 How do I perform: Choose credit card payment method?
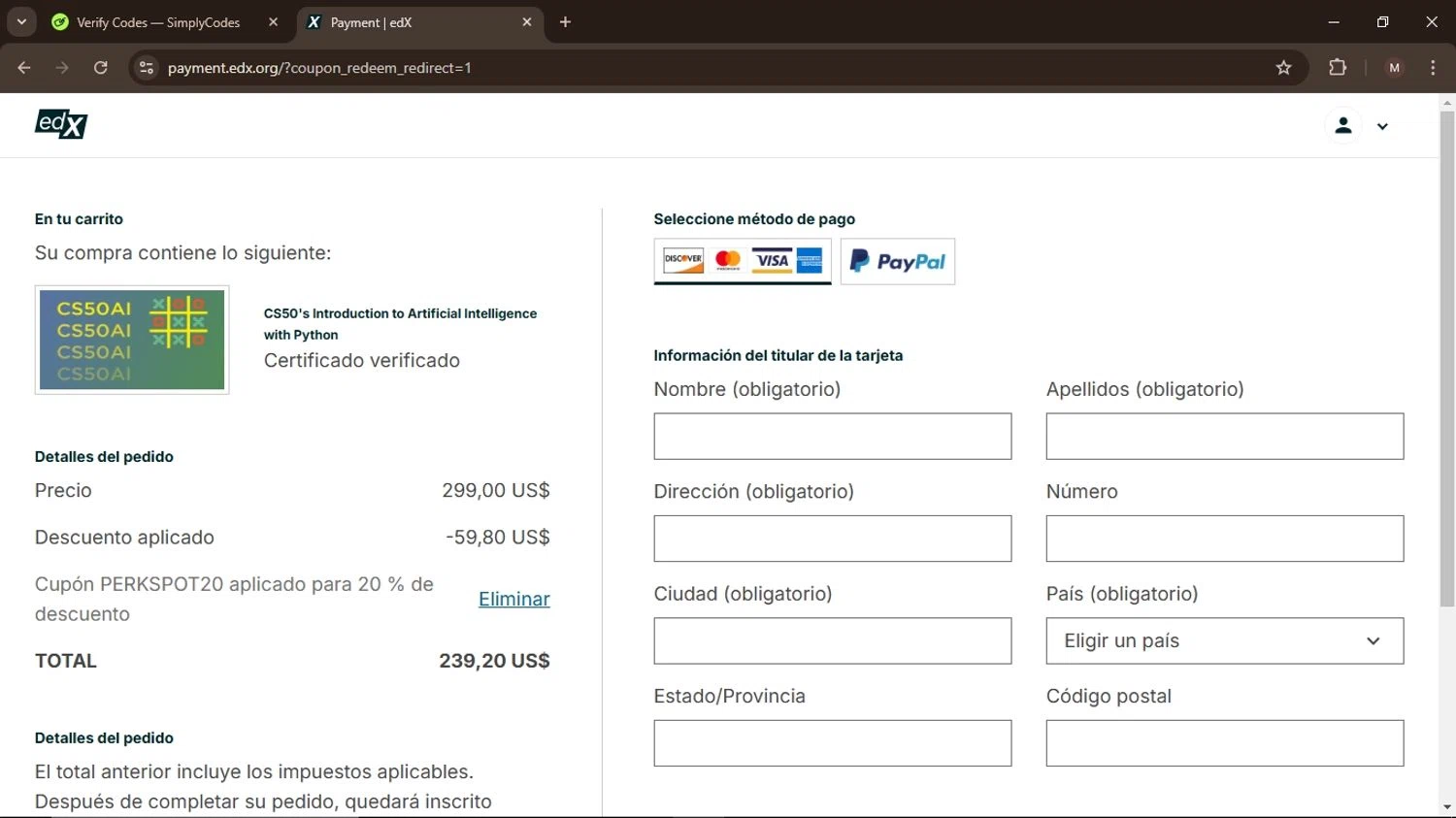click(743, 261)
